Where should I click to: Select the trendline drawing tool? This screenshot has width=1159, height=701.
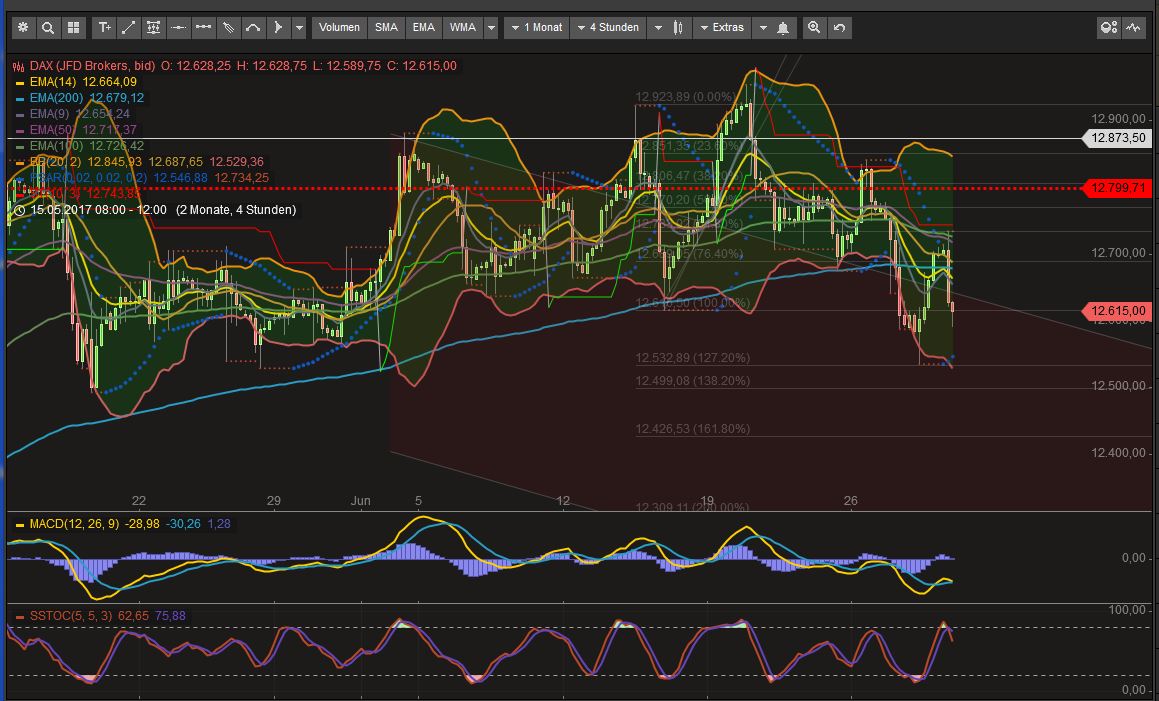tap(127, 27)
